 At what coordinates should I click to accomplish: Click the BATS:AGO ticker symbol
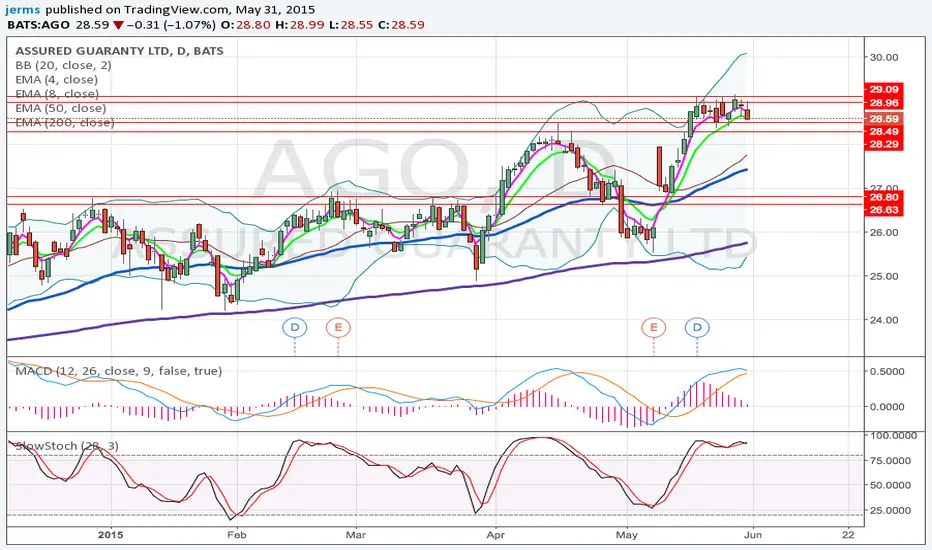pyautogui.click(x=39, y=25)
